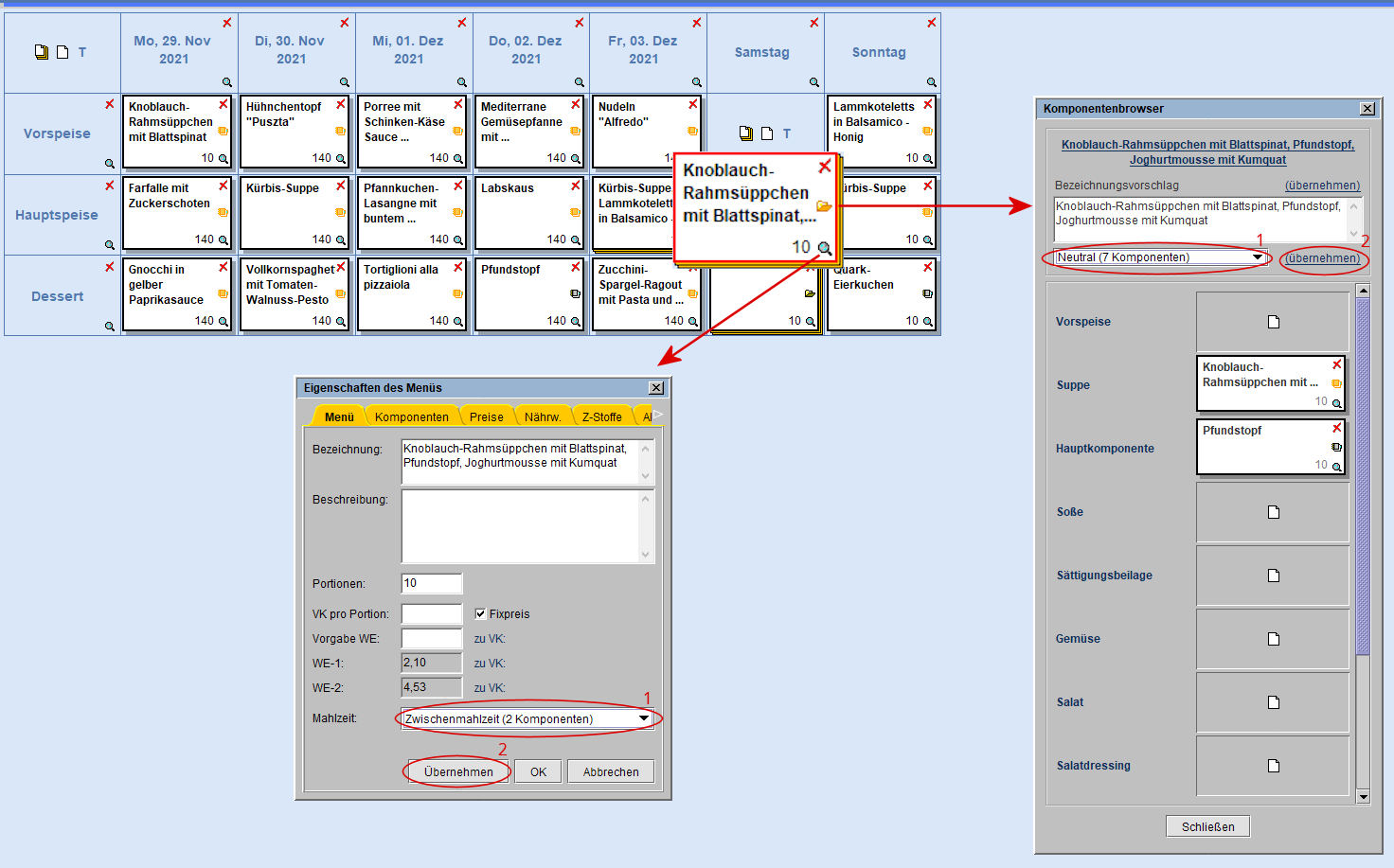Screen dimensions: 1394x868
Task: Open the Neutral (7 Komponenten) dropdown
Action: pos(1258,257)
